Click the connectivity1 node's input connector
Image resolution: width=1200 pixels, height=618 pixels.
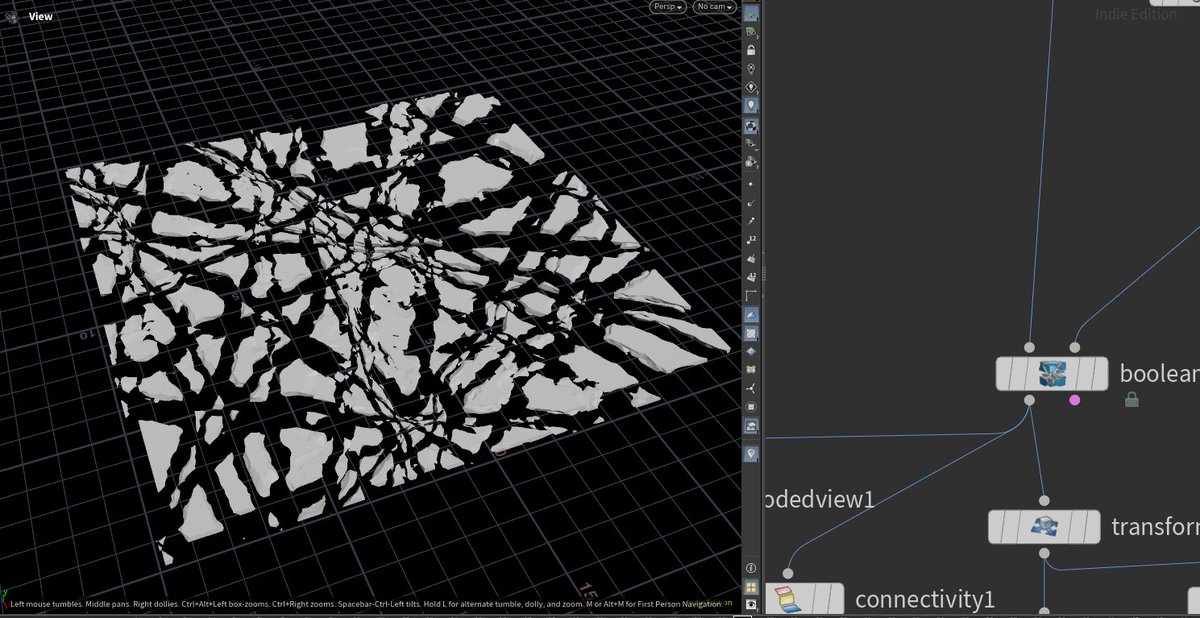pos(788,573)
